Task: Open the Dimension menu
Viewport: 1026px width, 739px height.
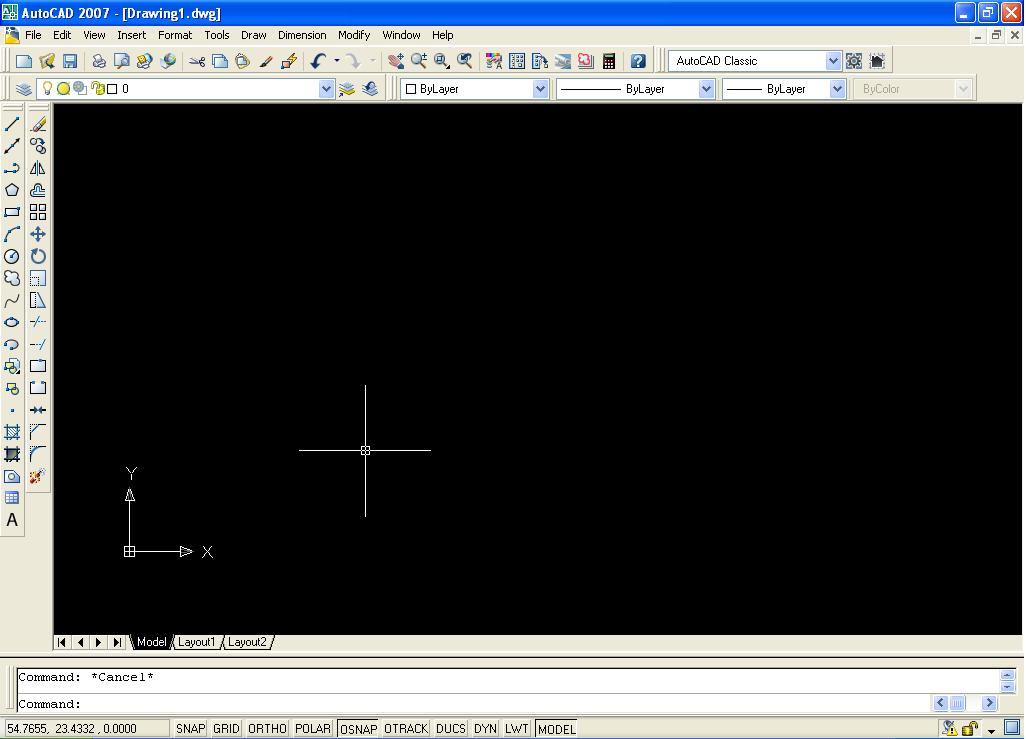Action: (x=302, y=35)
